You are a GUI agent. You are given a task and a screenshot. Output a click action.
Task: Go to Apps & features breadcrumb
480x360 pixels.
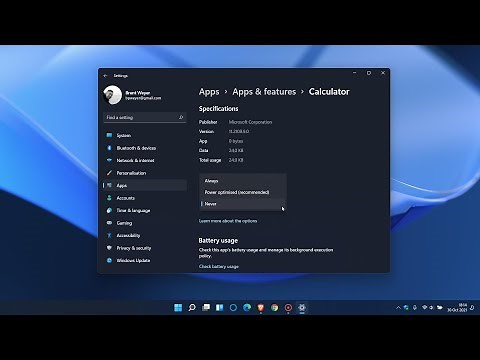[x=264, y=92]
